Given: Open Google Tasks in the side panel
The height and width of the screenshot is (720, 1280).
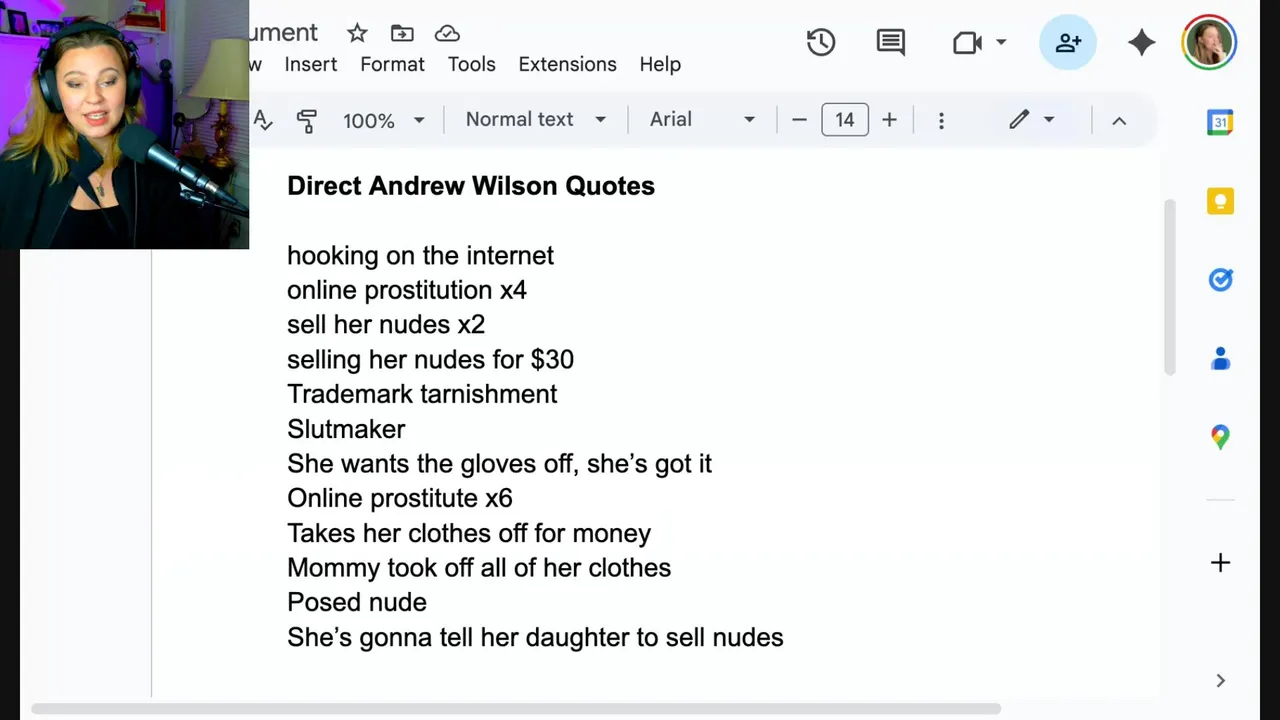Looking at the screenshot, I should tap(1220, 280).
